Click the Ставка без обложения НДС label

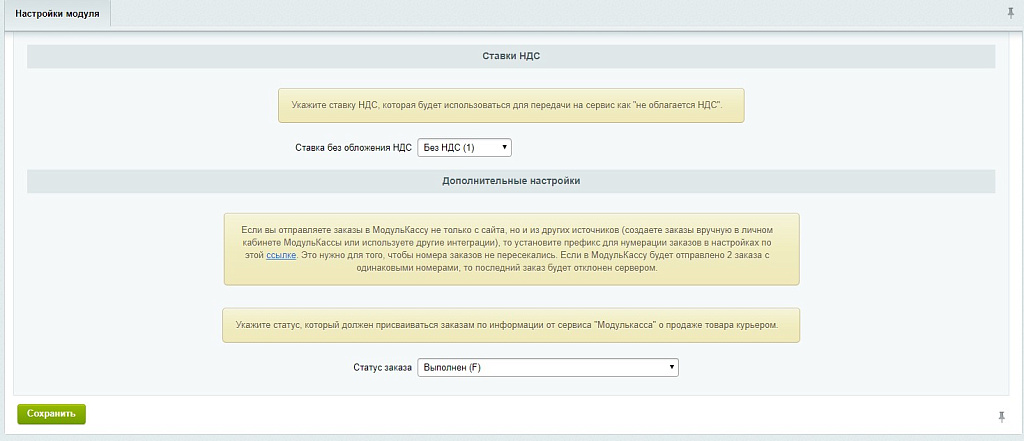353,148
